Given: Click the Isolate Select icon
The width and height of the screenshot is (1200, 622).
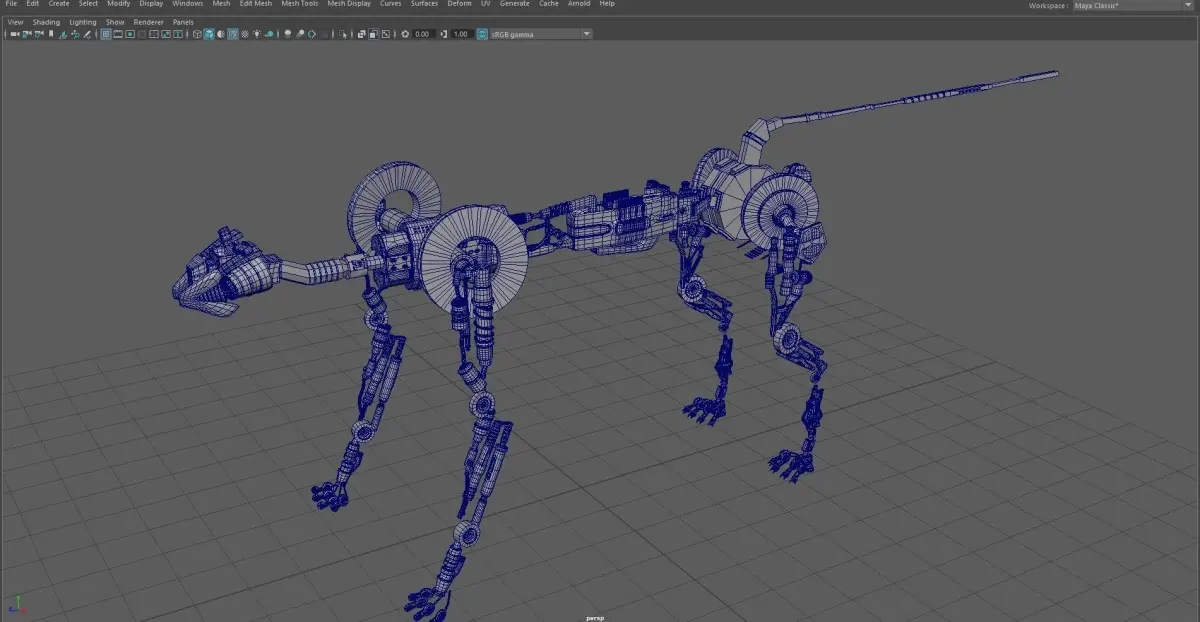Looking at the screenshot, I should tap(343, 34).
